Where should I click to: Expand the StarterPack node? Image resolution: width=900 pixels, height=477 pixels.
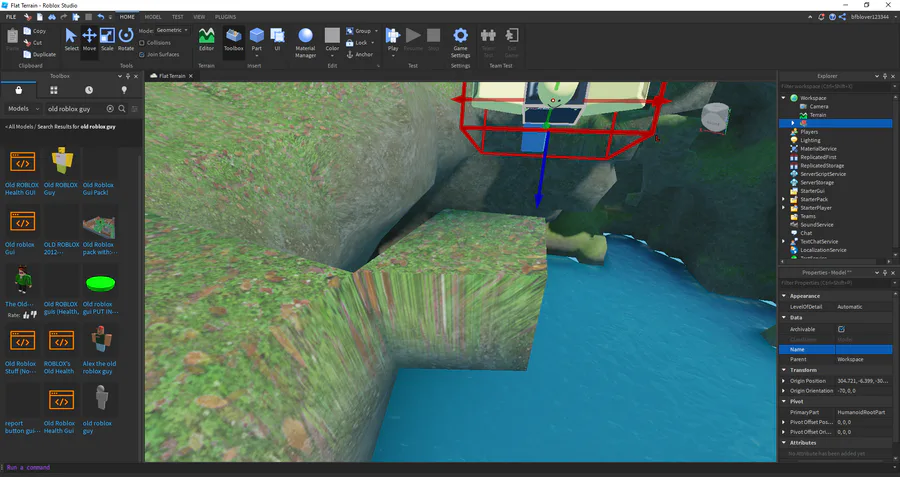click(x=783, y=199)
